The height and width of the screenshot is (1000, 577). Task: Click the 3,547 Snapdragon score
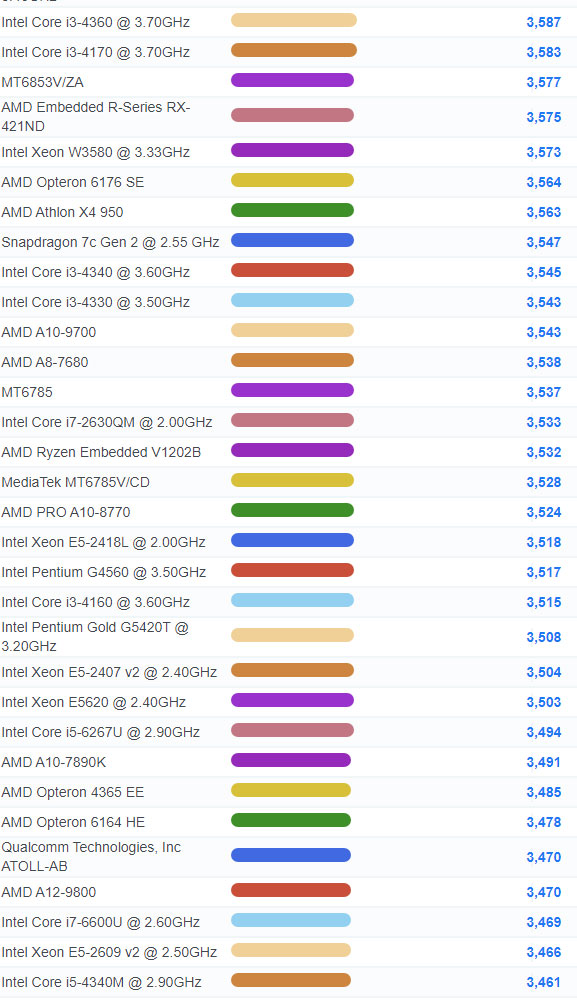coord(544,242)
